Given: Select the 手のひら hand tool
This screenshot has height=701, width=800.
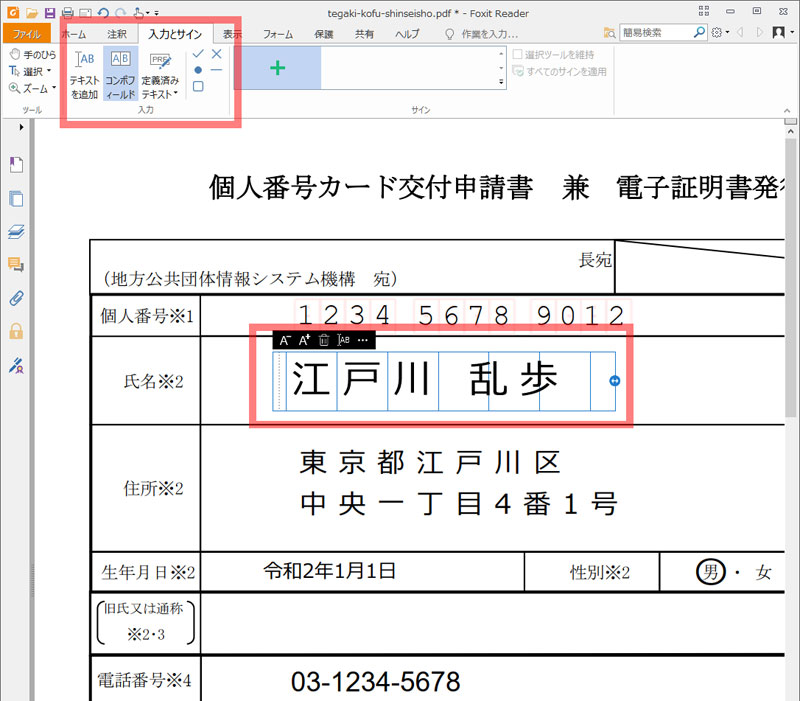Looking at the screenshot, I should coord(33,54).
